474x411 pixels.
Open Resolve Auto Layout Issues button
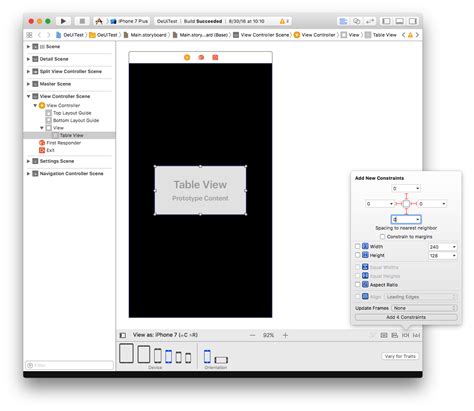(x=416, y=335)
